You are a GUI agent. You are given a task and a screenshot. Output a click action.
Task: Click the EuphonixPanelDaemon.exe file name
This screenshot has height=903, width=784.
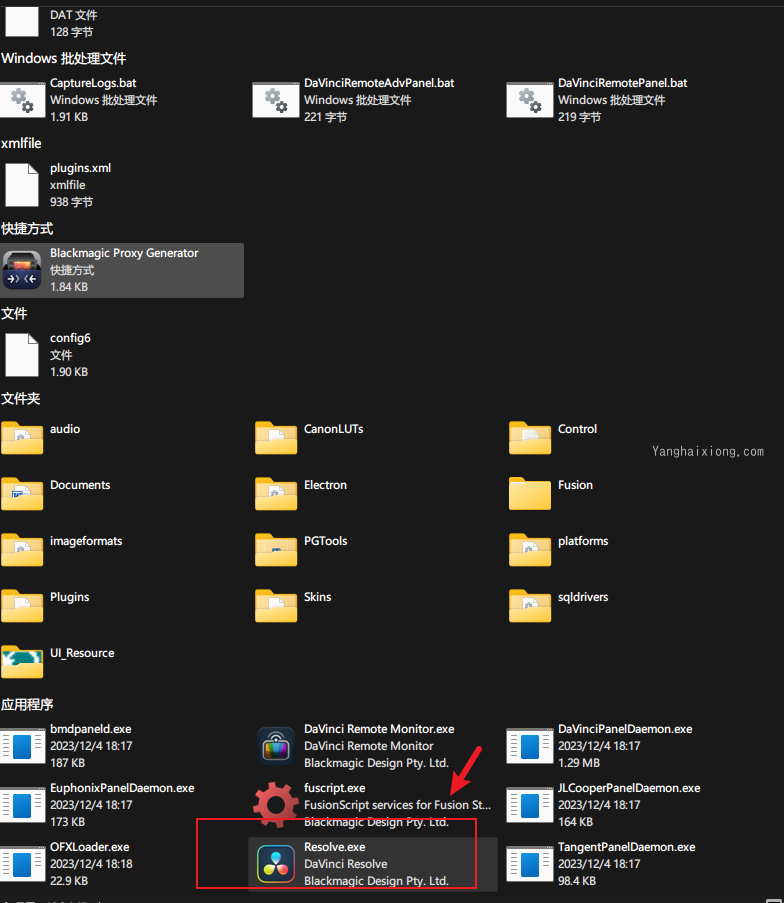122,788
